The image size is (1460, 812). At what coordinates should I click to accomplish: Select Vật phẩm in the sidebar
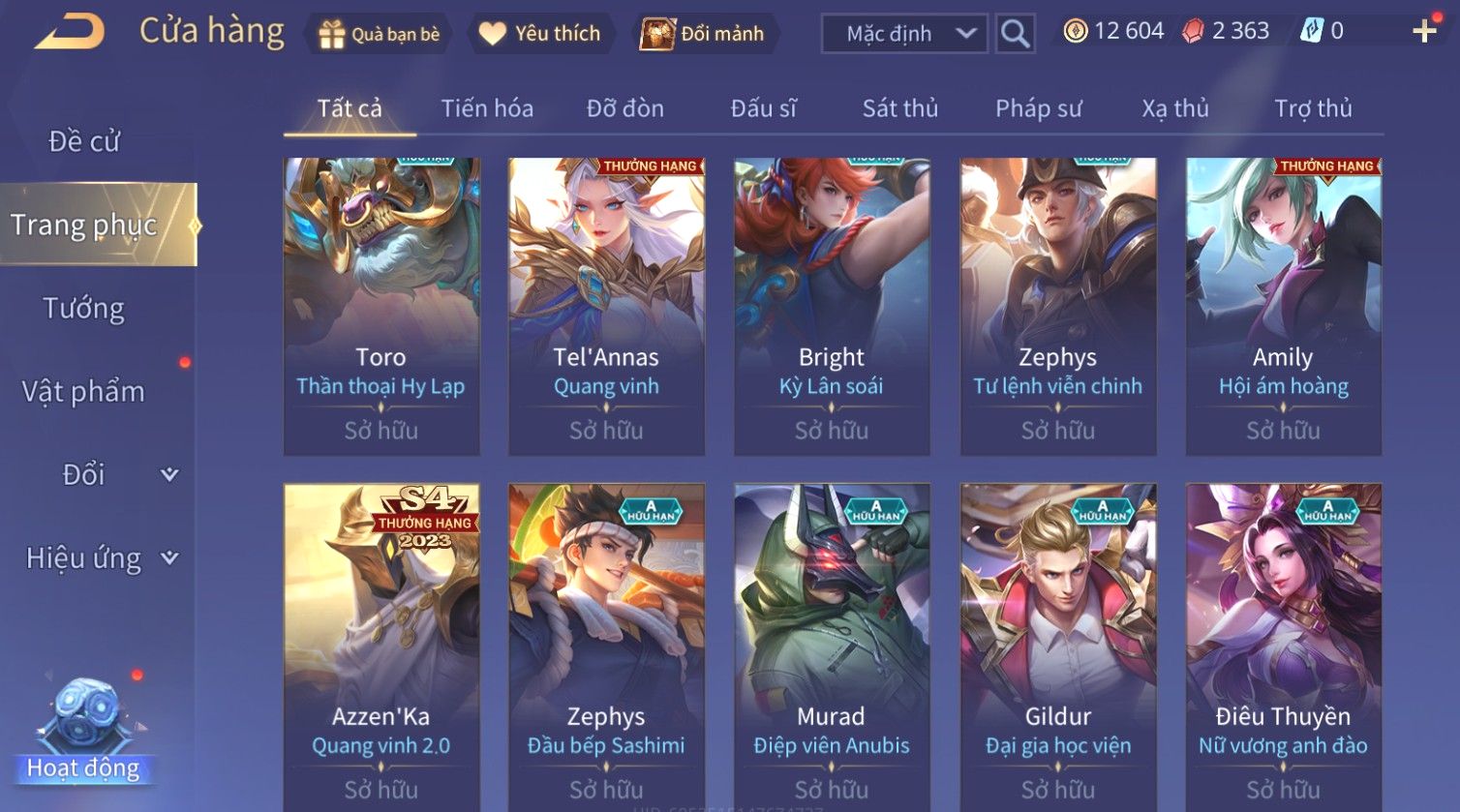pos(84,391)
